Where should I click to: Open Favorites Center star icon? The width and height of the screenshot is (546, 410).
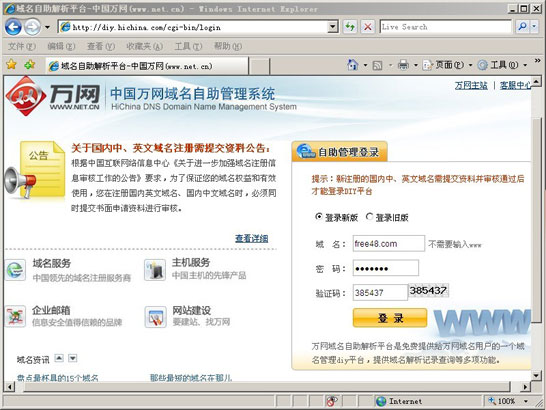pos(11,64)
